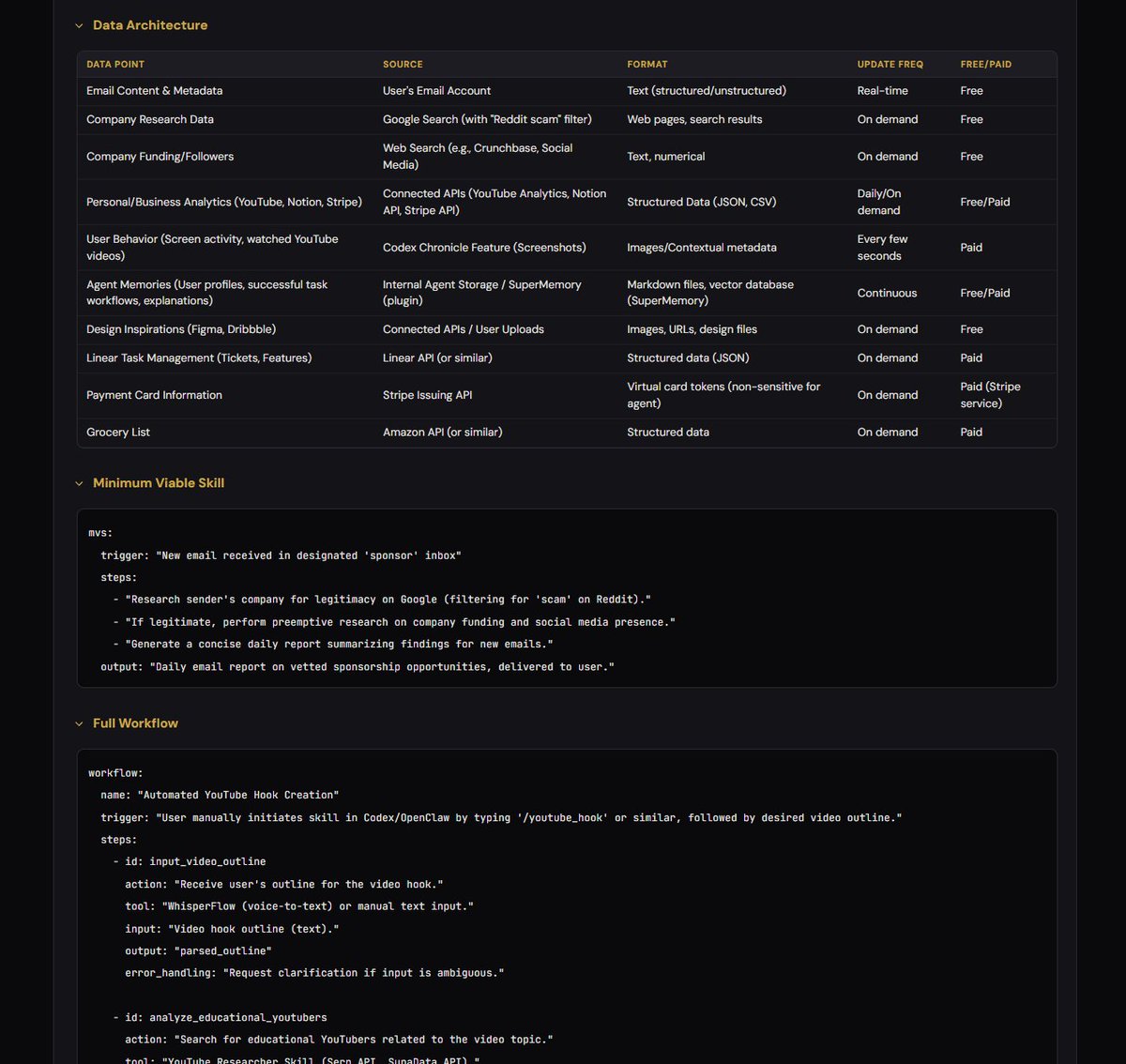Viewport: 1126px width, 1064px height.
Task: Click the SOURCE column header
Action: [x=403, y=65]
